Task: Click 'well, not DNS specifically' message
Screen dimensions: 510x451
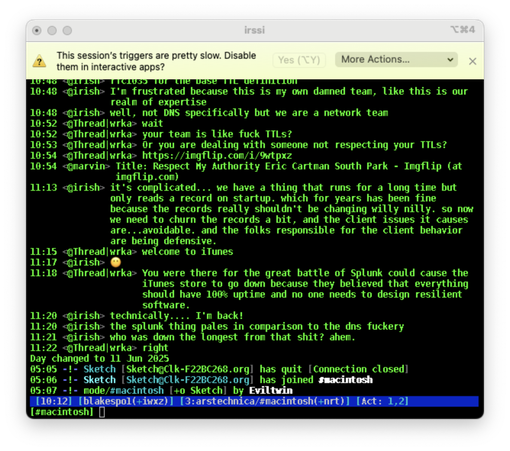Action: pyautogui.click(x=249, y=113)
